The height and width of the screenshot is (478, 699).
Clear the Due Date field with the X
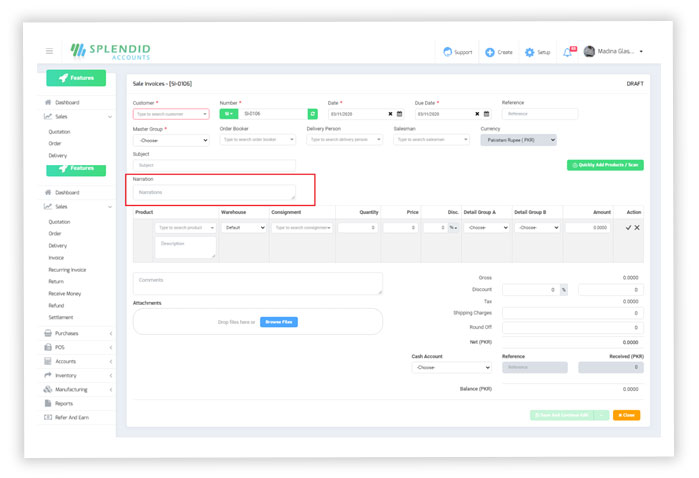tap(477, 114)
